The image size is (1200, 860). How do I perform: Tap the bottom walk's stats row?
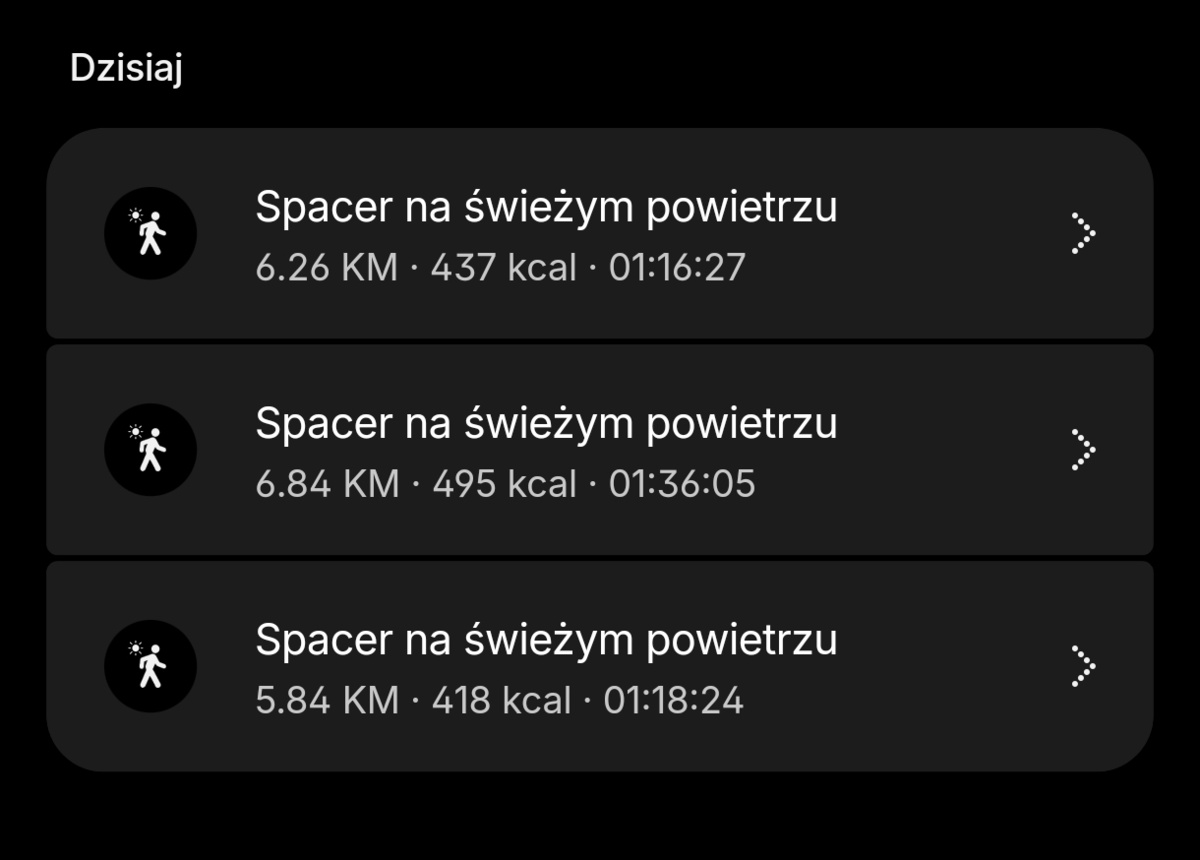(x=500, y=700)
